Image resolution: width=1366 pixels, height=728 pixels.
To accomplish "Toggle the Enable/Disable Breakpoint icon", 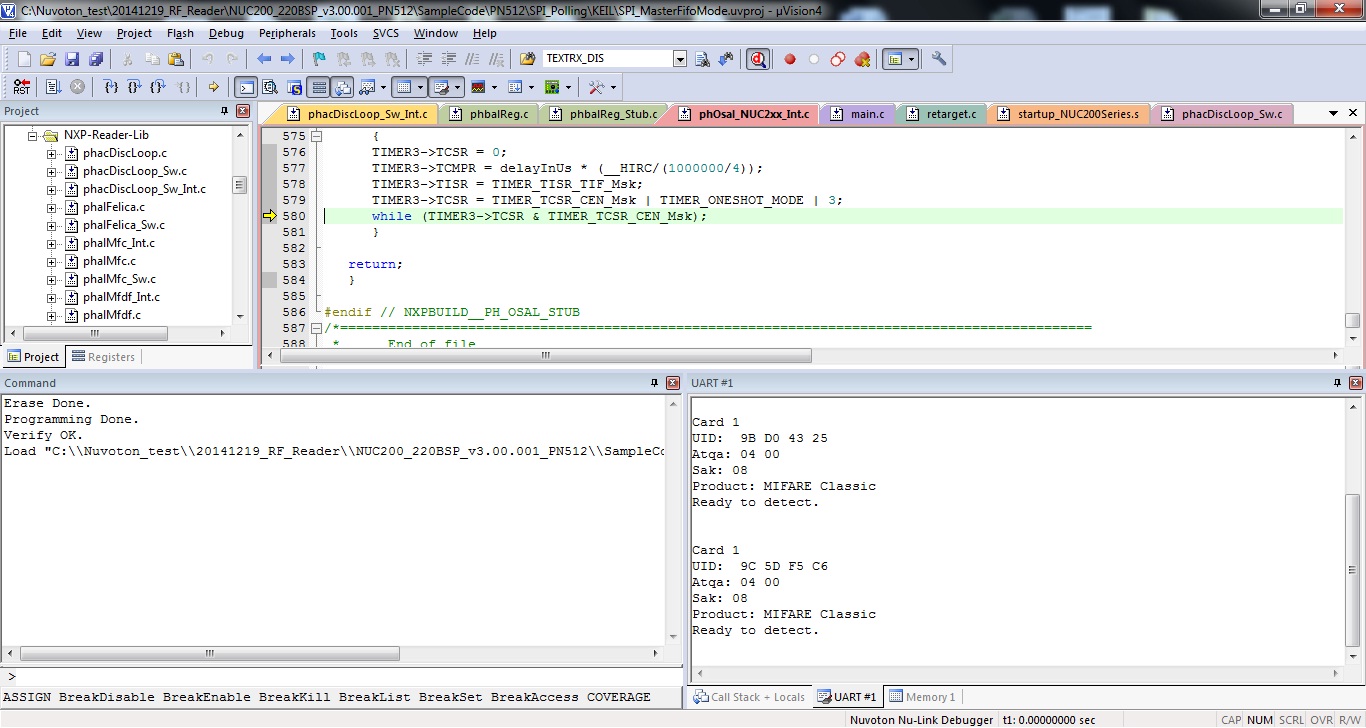I will [814, 59].
